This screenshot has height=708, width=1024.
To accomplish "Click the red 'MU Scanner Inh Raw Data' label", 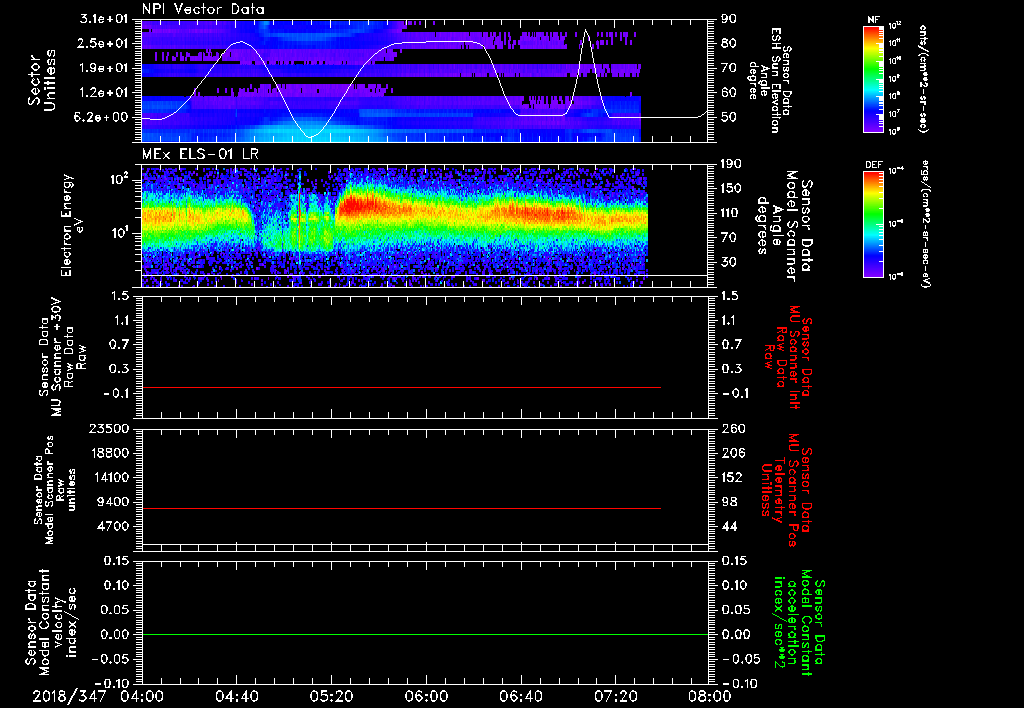I will [787, 357].
